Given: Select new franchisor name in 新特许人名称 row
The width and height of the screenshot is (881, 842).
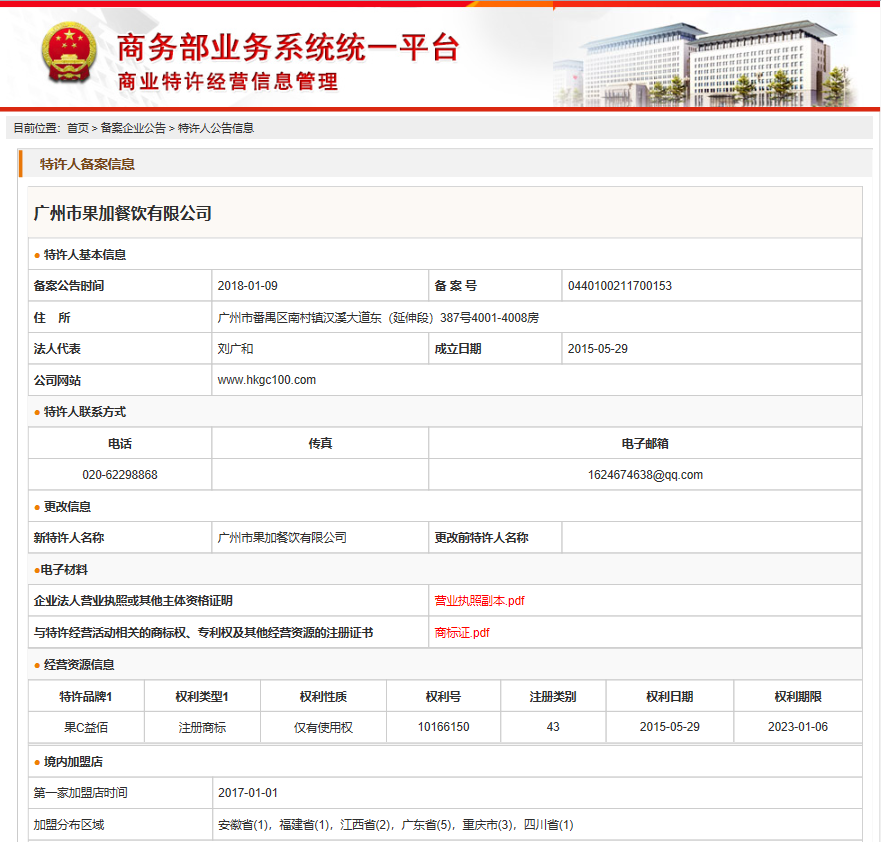Looking at the screenshot, I should point(282,538).
